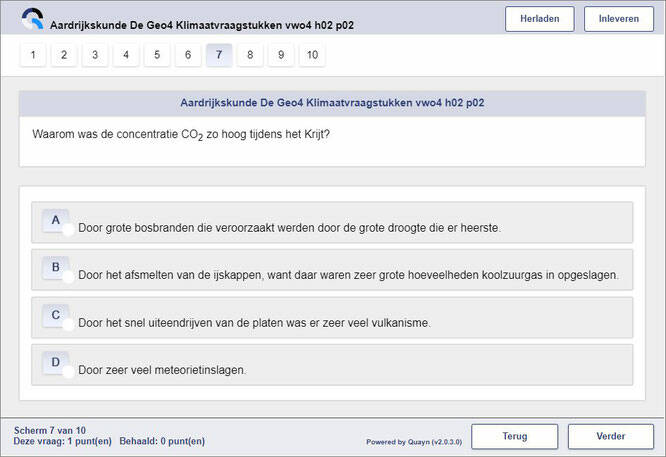Select answer B radio button

click(68, 277)
